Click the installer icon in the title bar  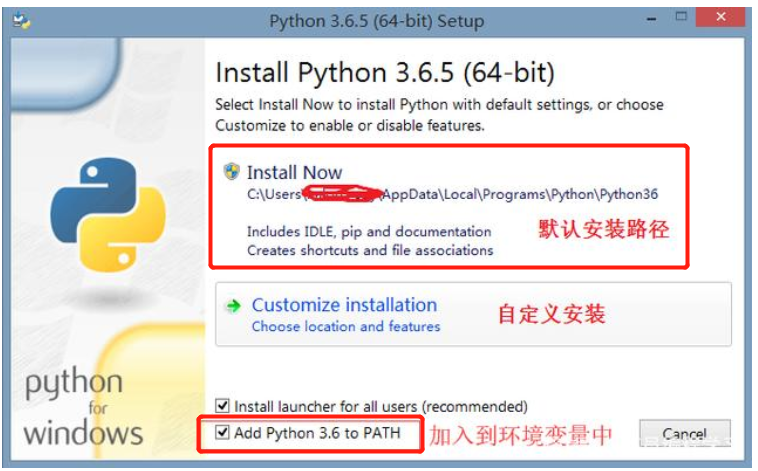(x=21, y=21)
